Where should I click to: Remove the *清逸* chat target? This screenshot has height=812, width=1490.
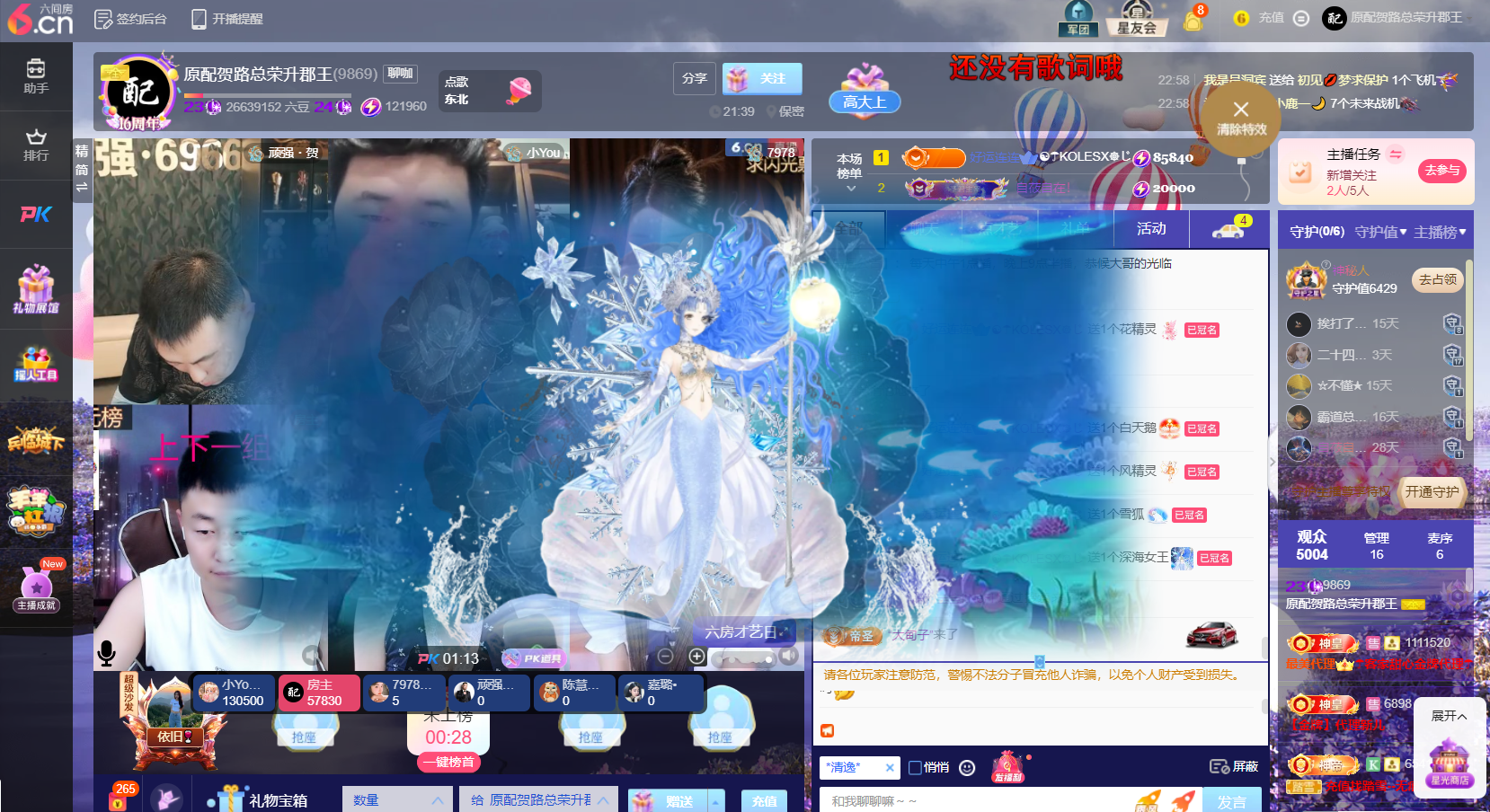(x=889, y=767)
